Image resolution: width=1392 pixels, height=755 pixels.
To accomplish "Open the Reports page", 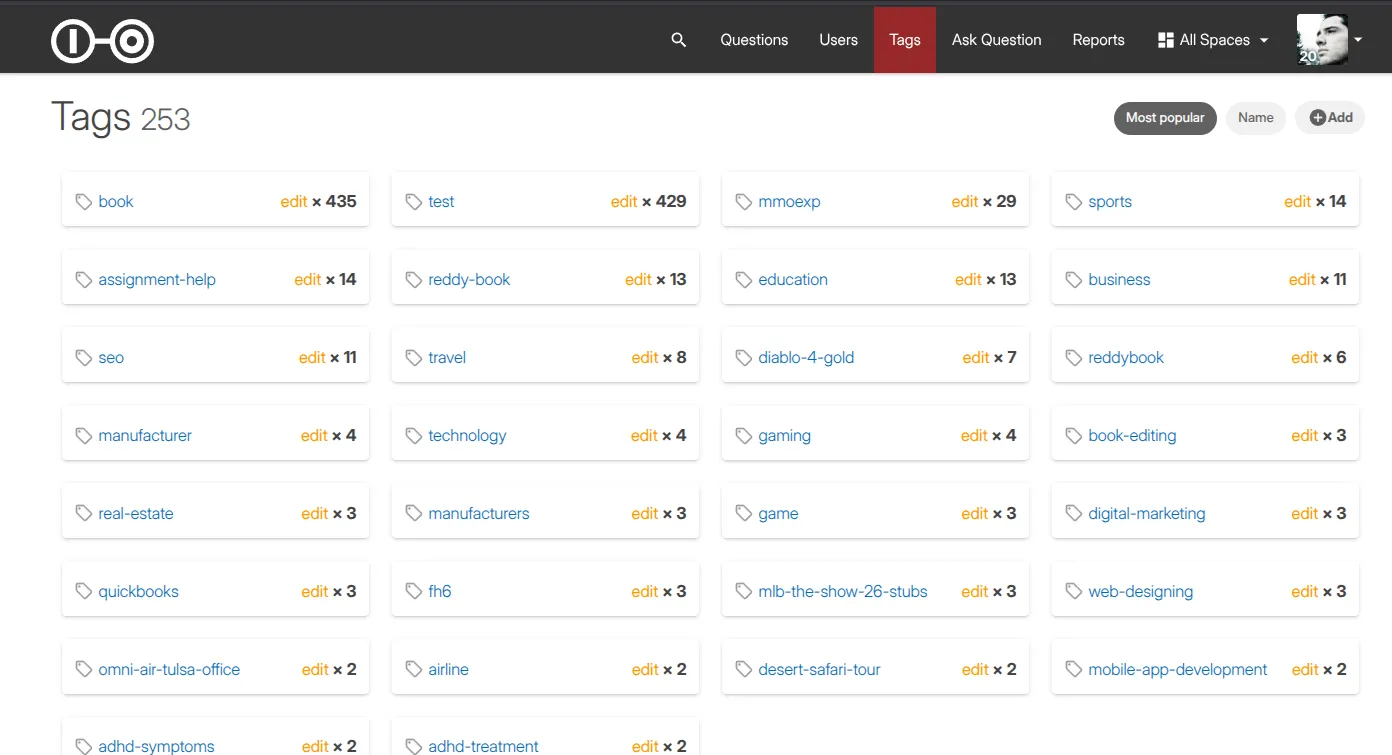I will 1098,40.
